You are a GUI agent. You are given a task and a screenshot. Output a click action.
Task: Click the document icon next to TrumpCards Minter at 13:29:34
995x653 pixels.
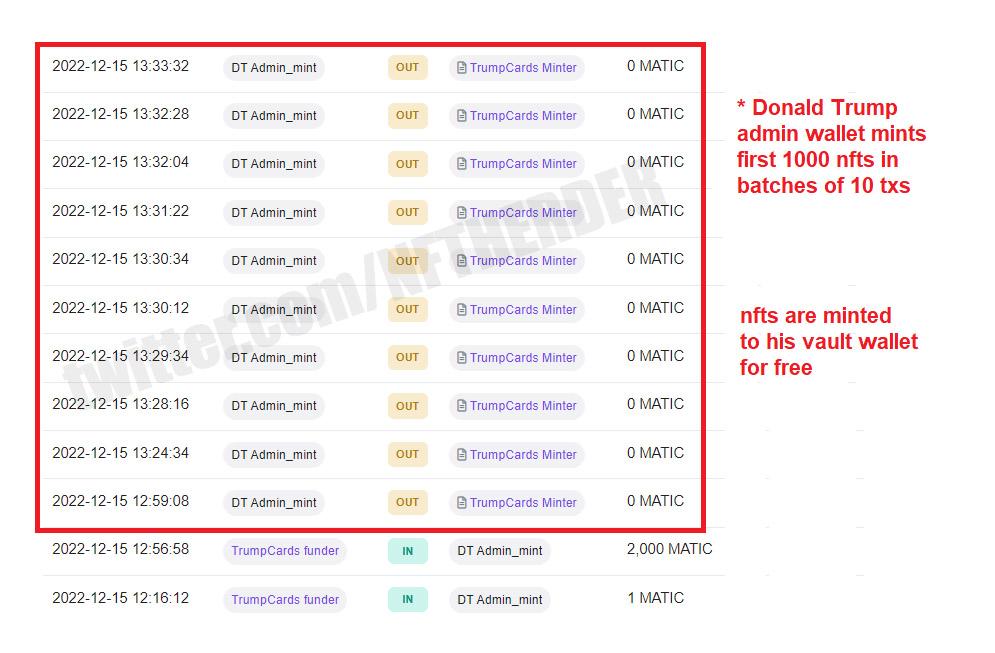460,357
